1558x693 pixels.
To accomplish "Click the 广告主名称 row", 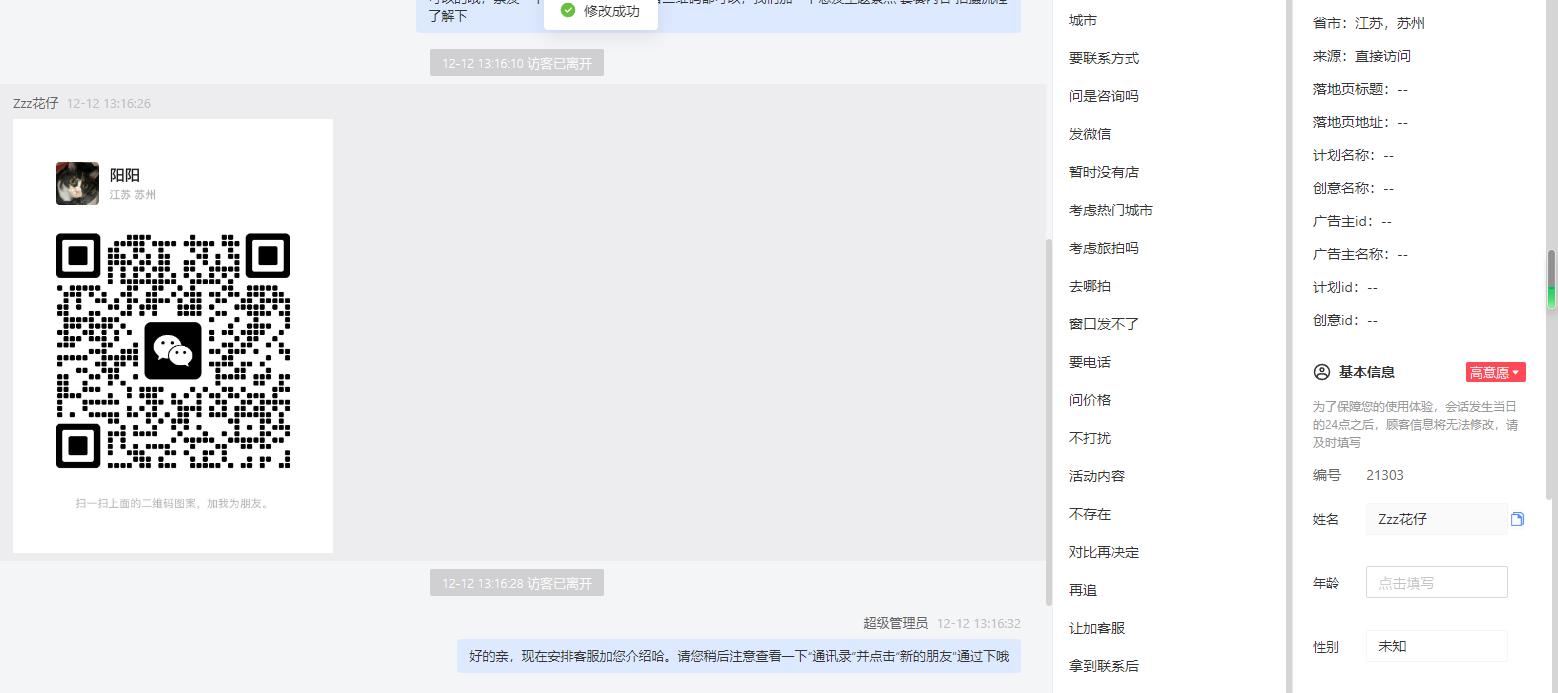I will [1360, 254].
